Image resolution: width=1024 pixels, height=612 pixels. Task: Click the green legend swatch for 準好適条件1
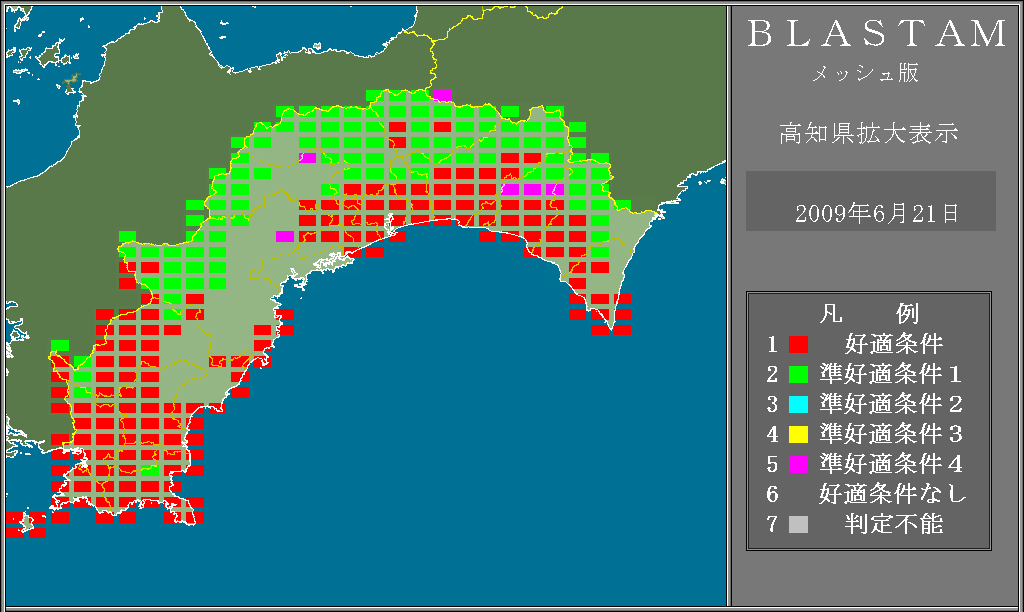(798, 374)
